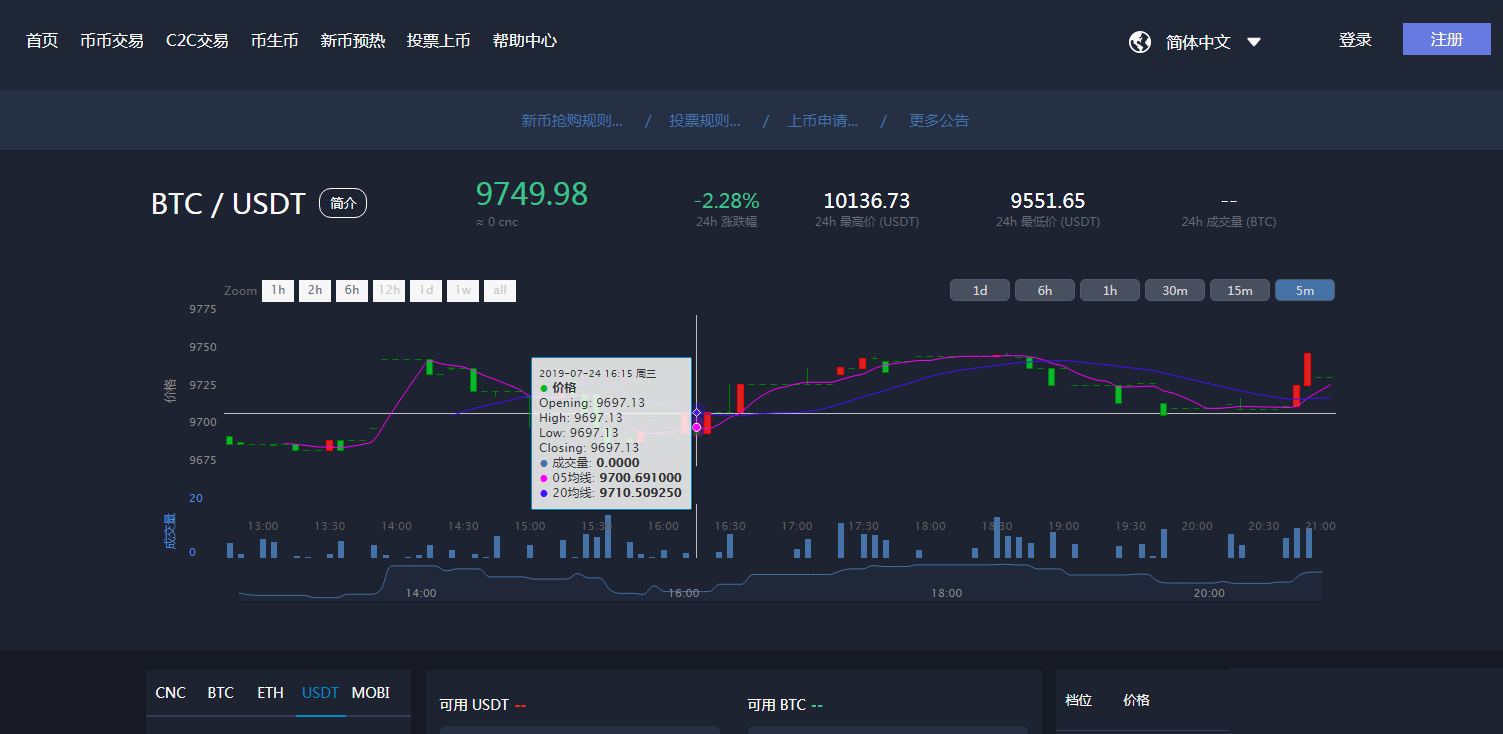
Task: Set chart zoom to 6h
Action: 352,291
